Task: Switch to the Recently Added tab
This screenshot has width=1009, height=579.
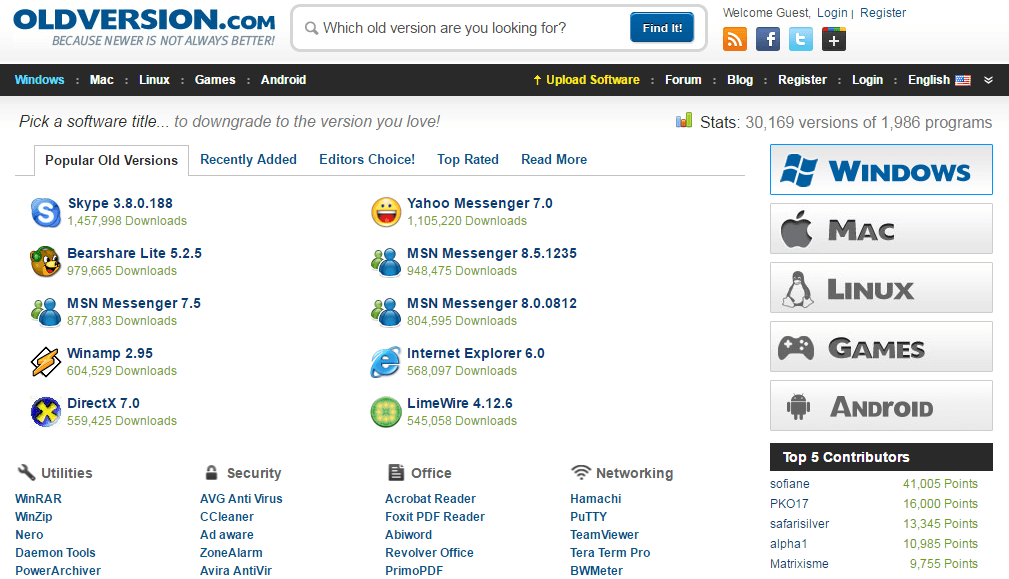Action: (x=248, y=160)
